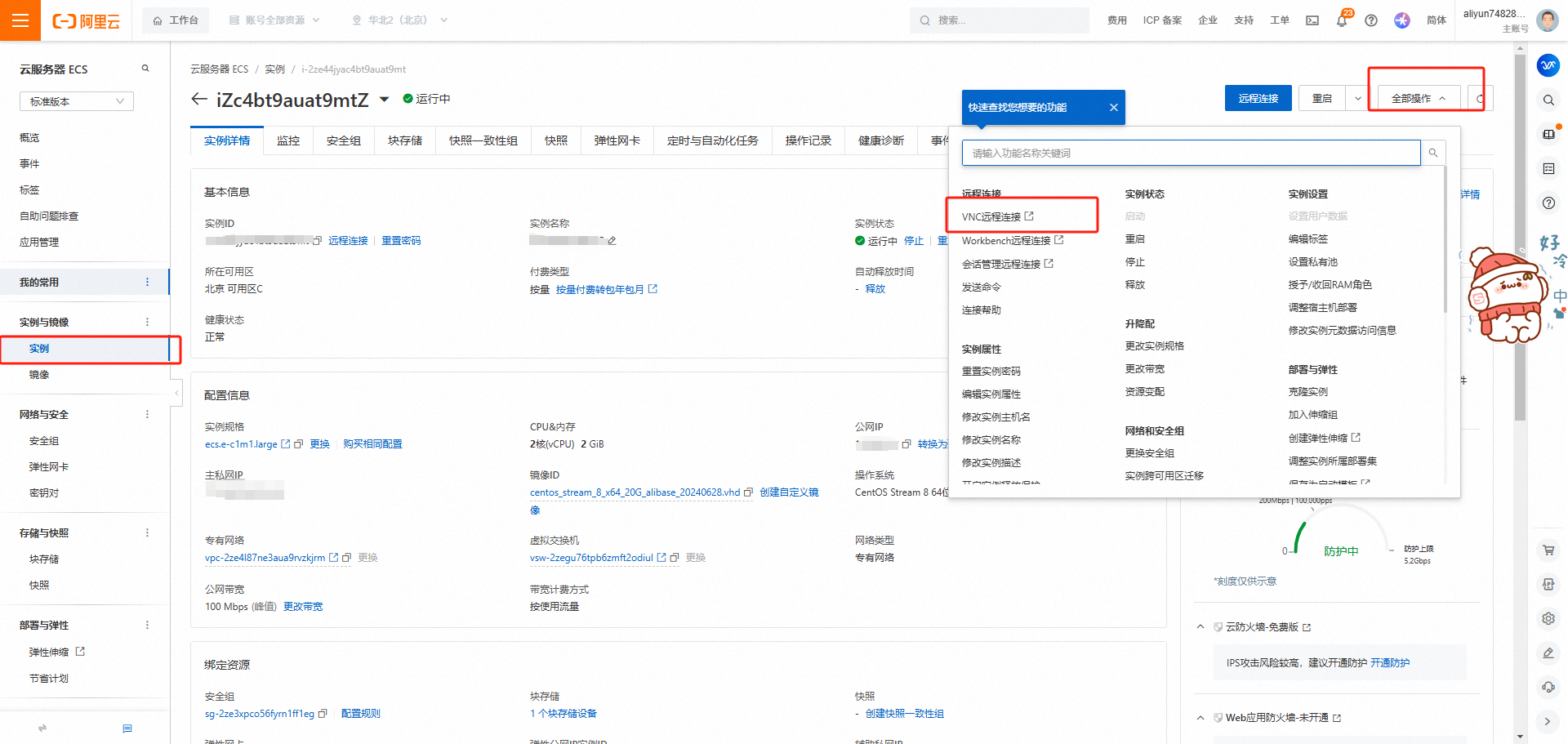Copy the VPC ID vpc-2ze4l87ne3aua9rvzkjrm
The height and width of the screenshot is (744, 1568).
[x=346, y=558]
